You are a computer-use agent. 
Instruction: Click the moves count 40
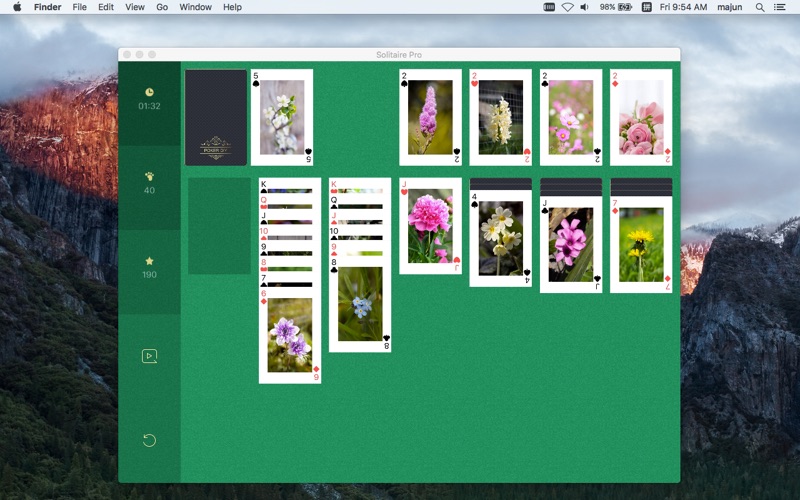pyautogui.click(x=149, y=190)
